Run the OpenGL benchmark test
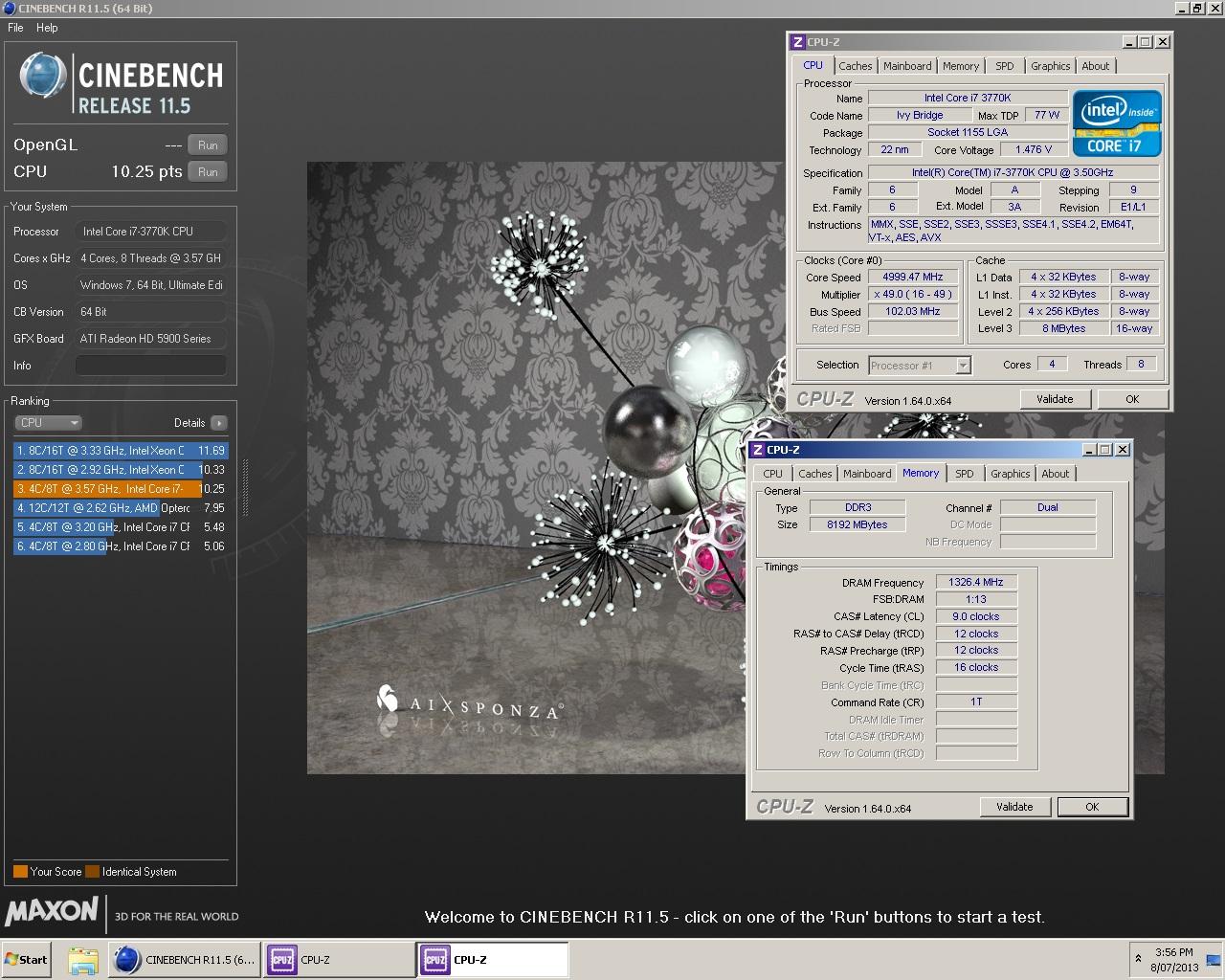 pos(208,145)
